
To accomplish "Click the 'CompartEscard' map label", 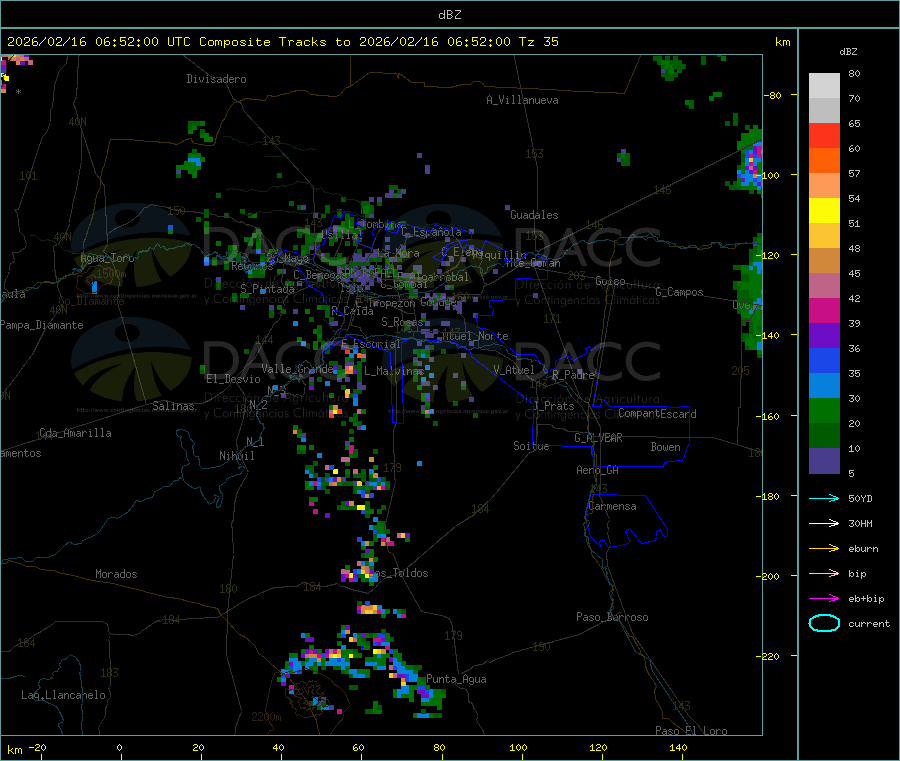I will (x=657, y=413).
